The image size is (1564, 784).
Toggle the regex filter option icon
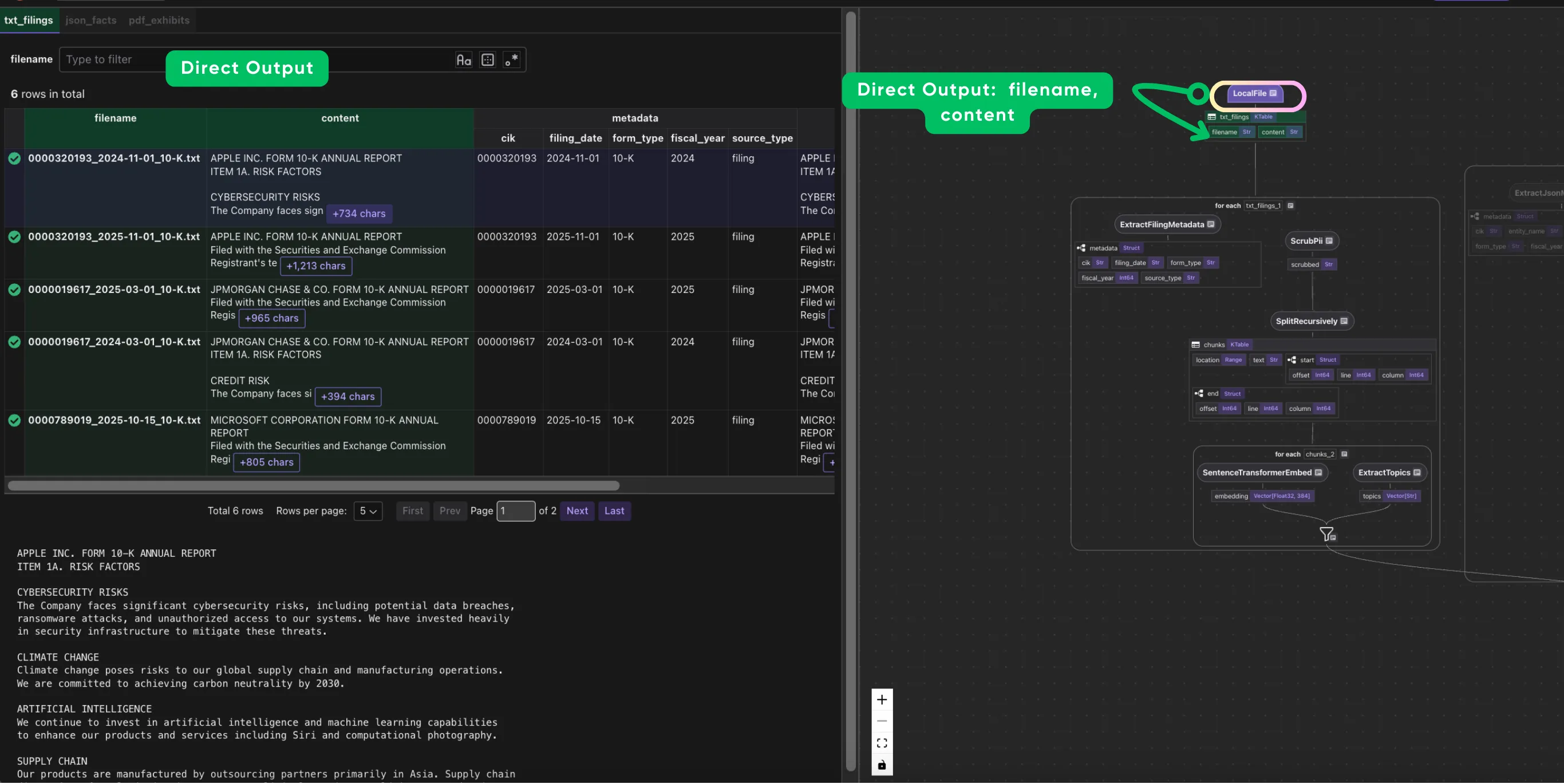pyautogui.click(x=511, y=60)
